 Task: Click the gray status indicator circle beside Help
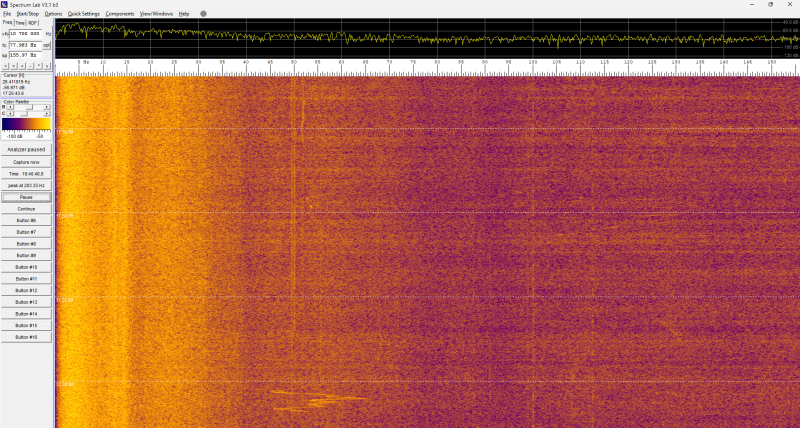pyautogui.click(x=203, y=14)
